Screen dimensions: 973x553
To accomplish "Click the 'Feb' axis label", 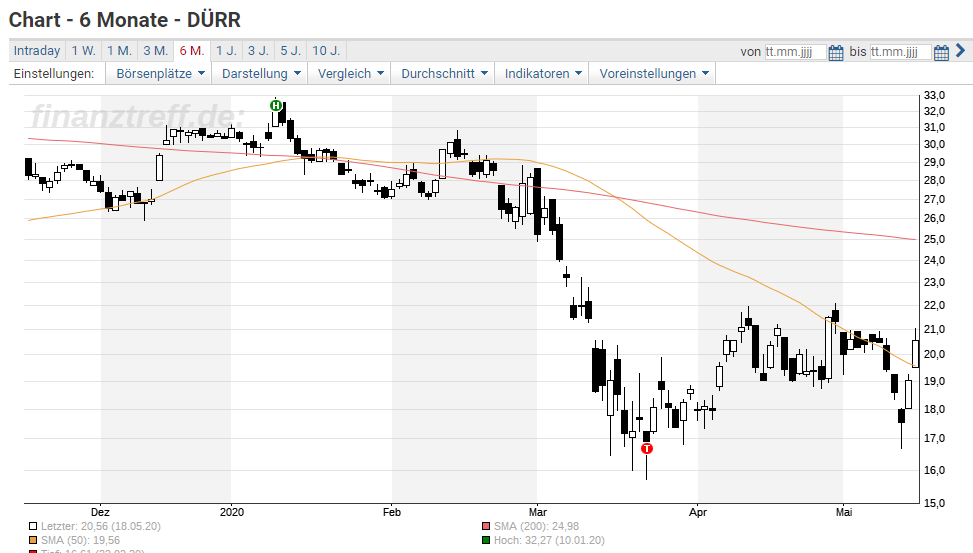I will tap(392, 512).
